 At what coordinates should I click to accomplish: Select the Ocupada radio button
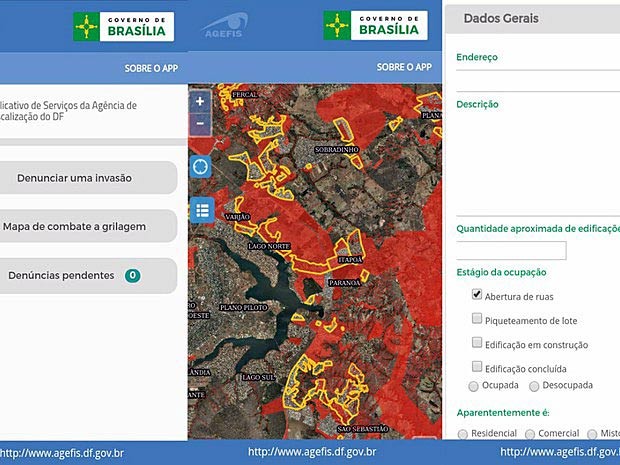(473, 386)
